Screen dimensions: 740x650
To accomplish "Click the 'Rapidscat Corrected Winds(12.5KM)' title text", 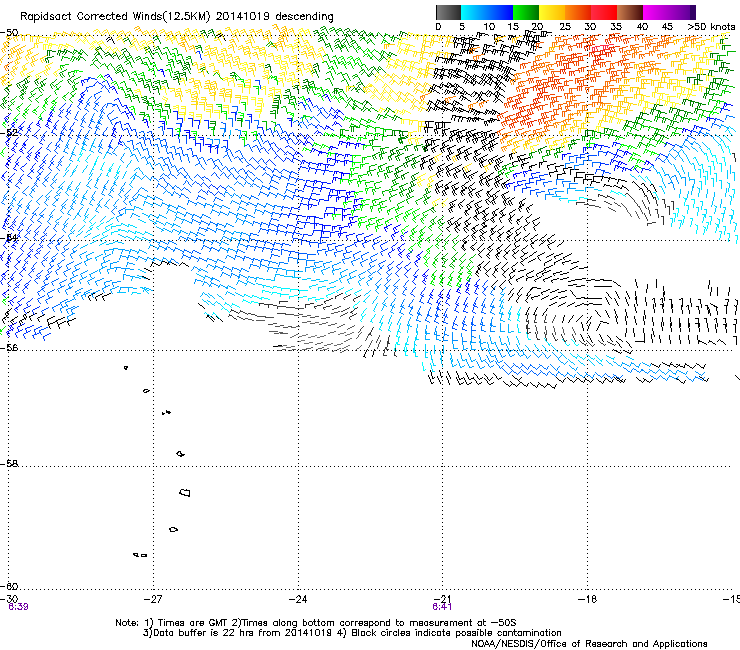I will click(x=115, y=17).
